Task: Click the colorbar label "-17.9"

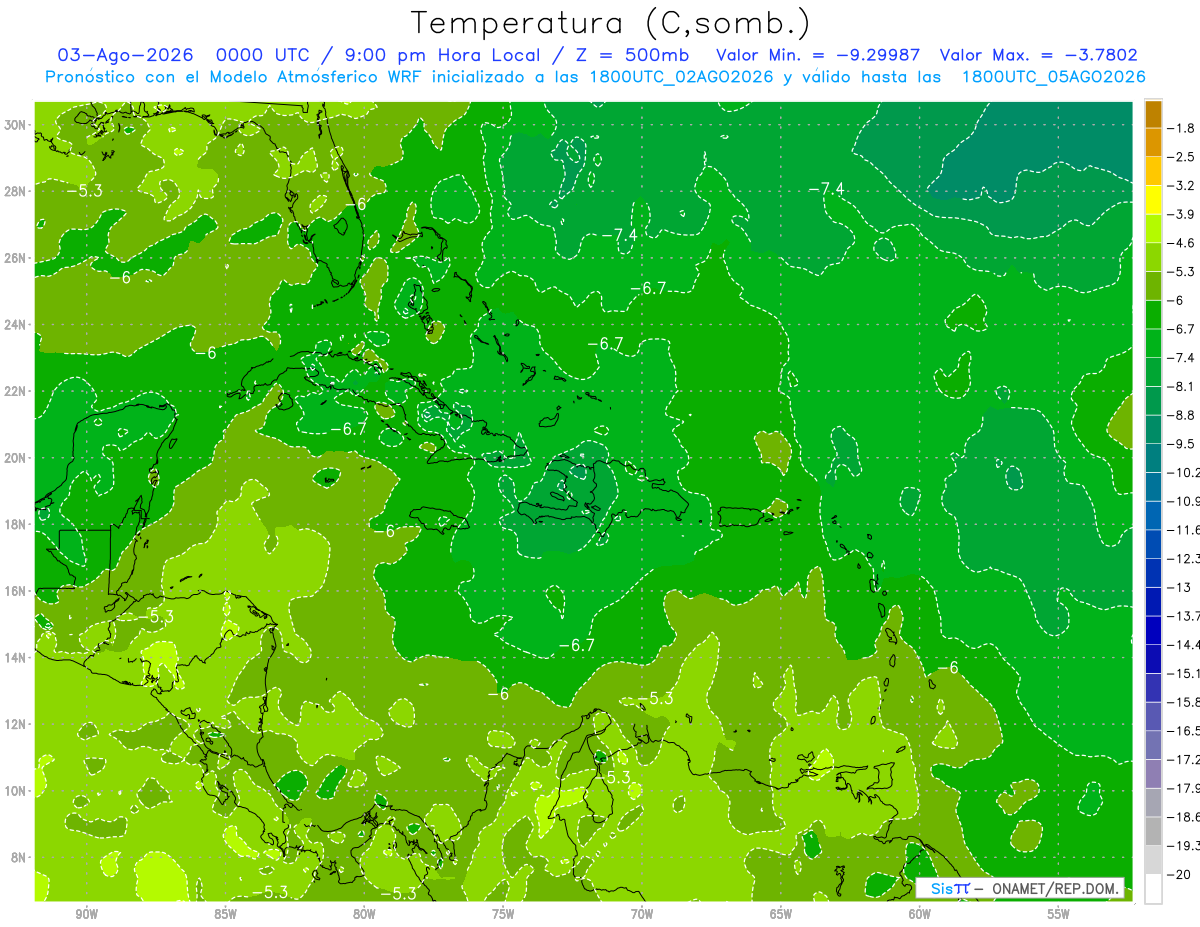Action: [x=1183, y=788]
